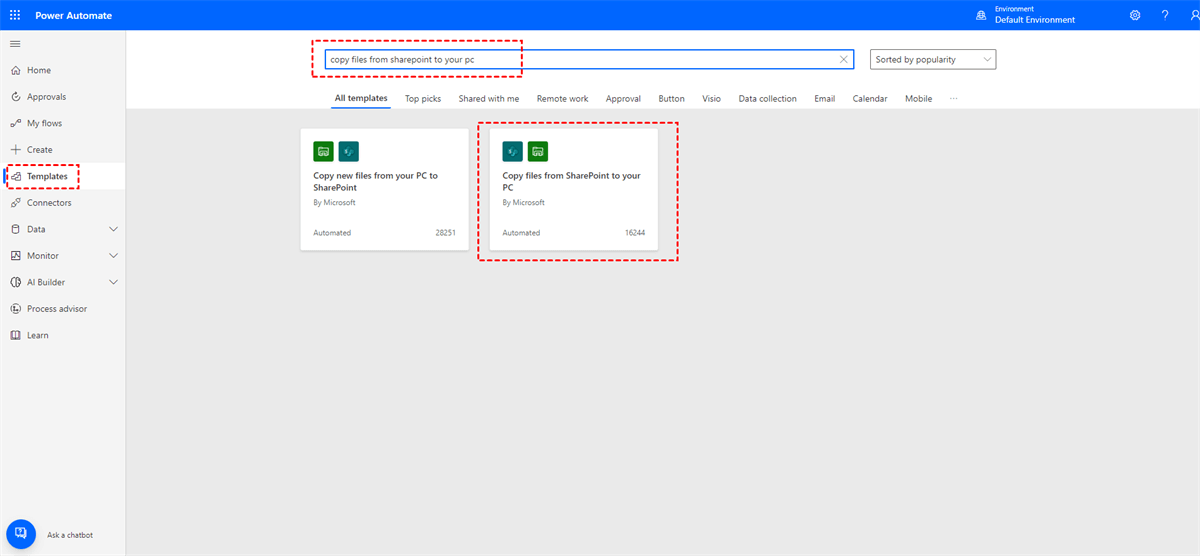Clear the template search text with X

(x=843, y=60)
